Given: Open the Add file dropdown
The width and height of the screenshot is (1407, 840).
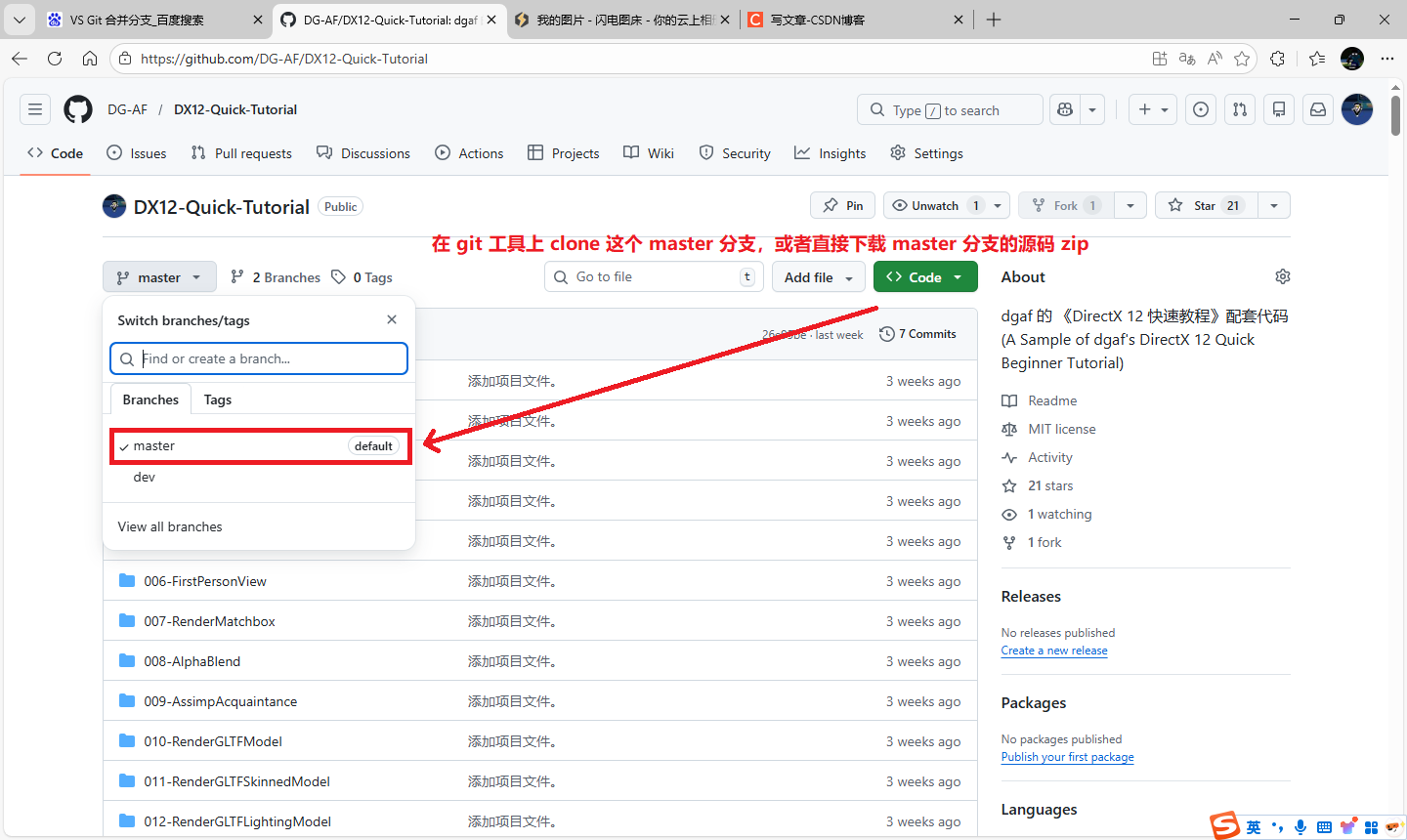Looking at the screenshot, I should 819,277.
